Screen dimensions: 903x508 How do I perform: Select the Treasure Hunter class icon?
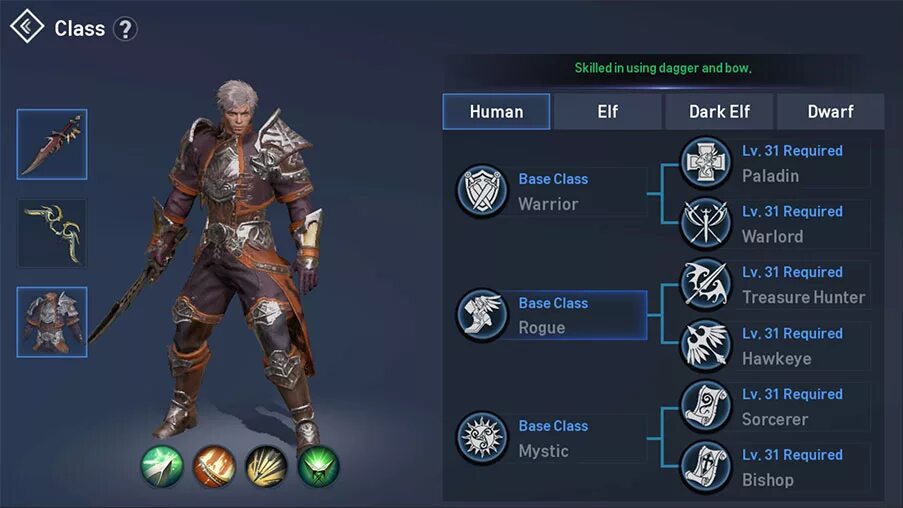(705, 284)
